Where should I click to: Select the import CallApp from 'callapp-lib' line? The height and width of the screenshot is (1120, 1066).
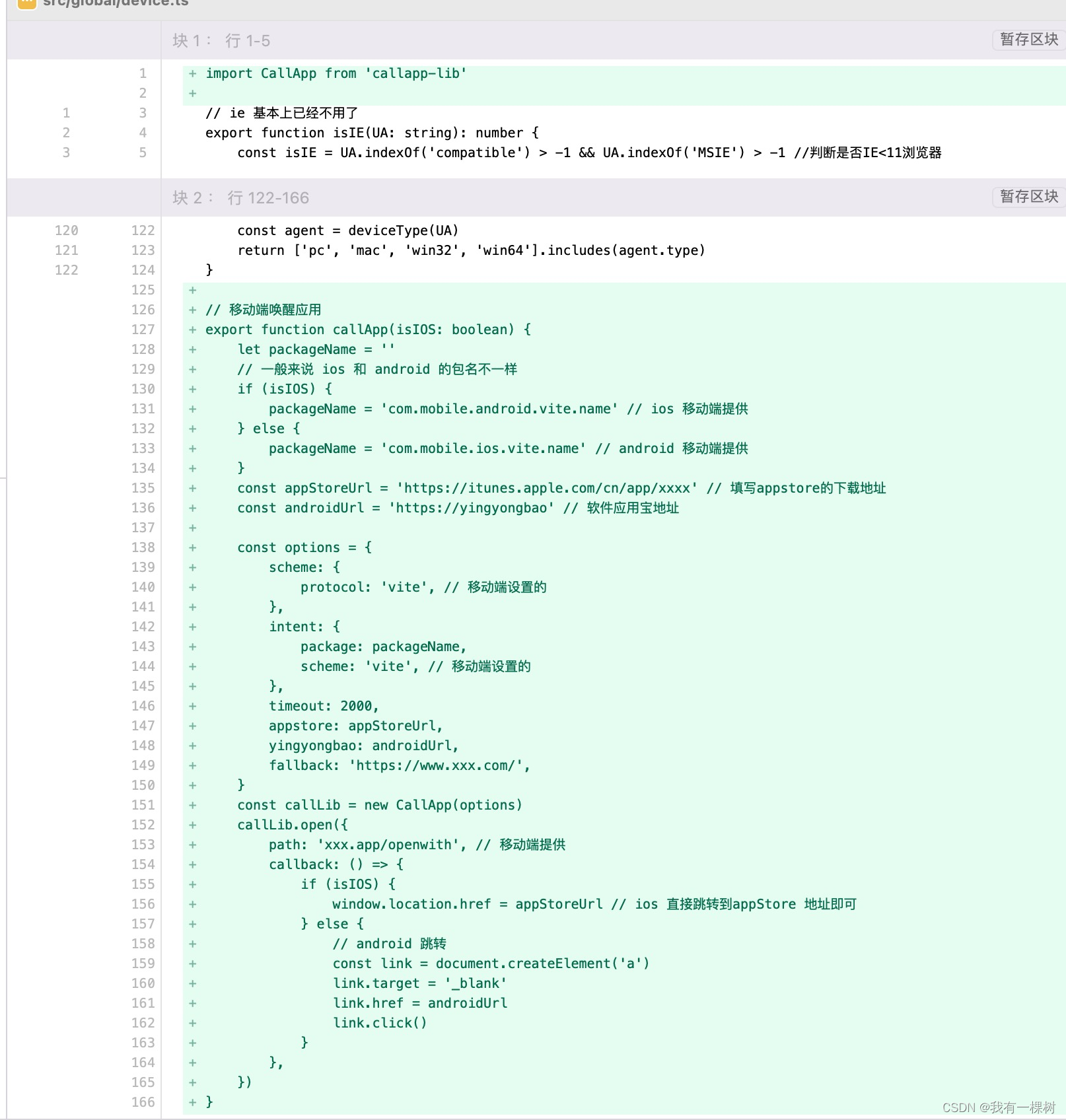coord(336,73)
